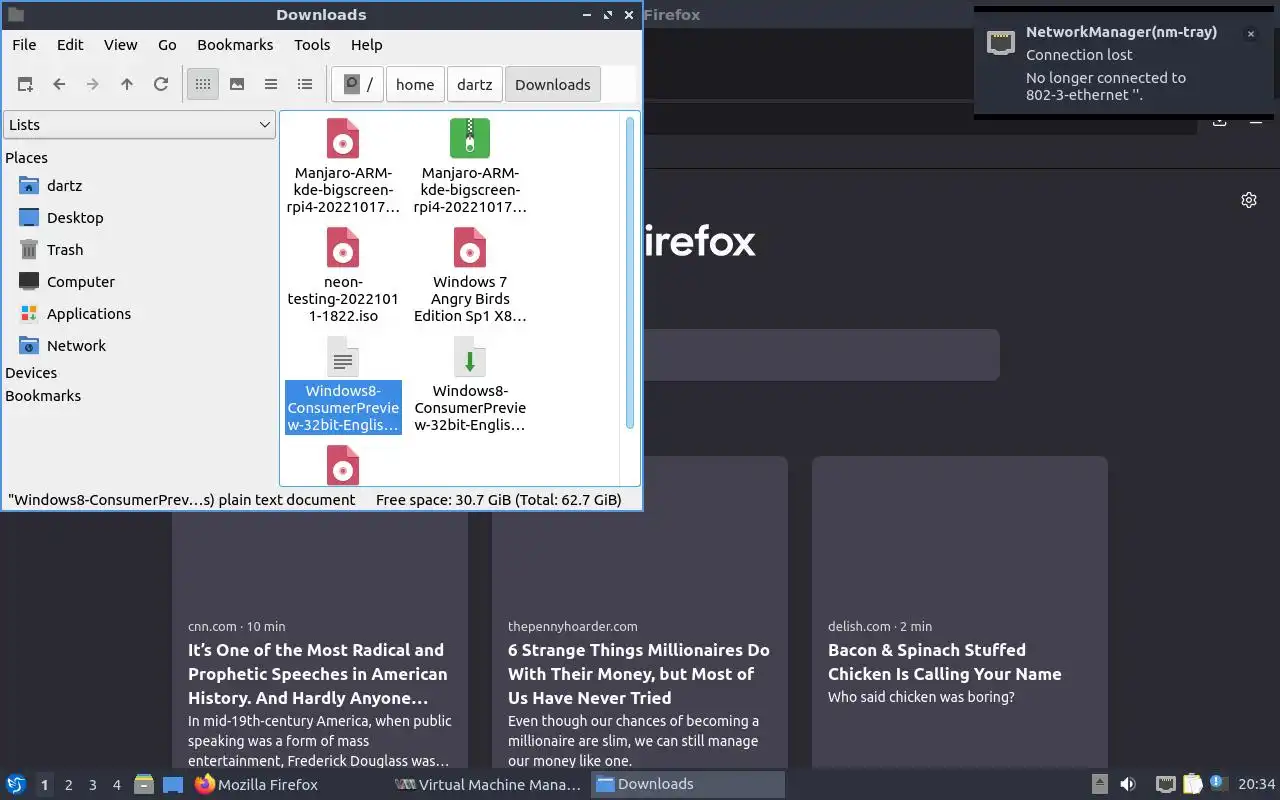Open the Help menu

[367, 45]
